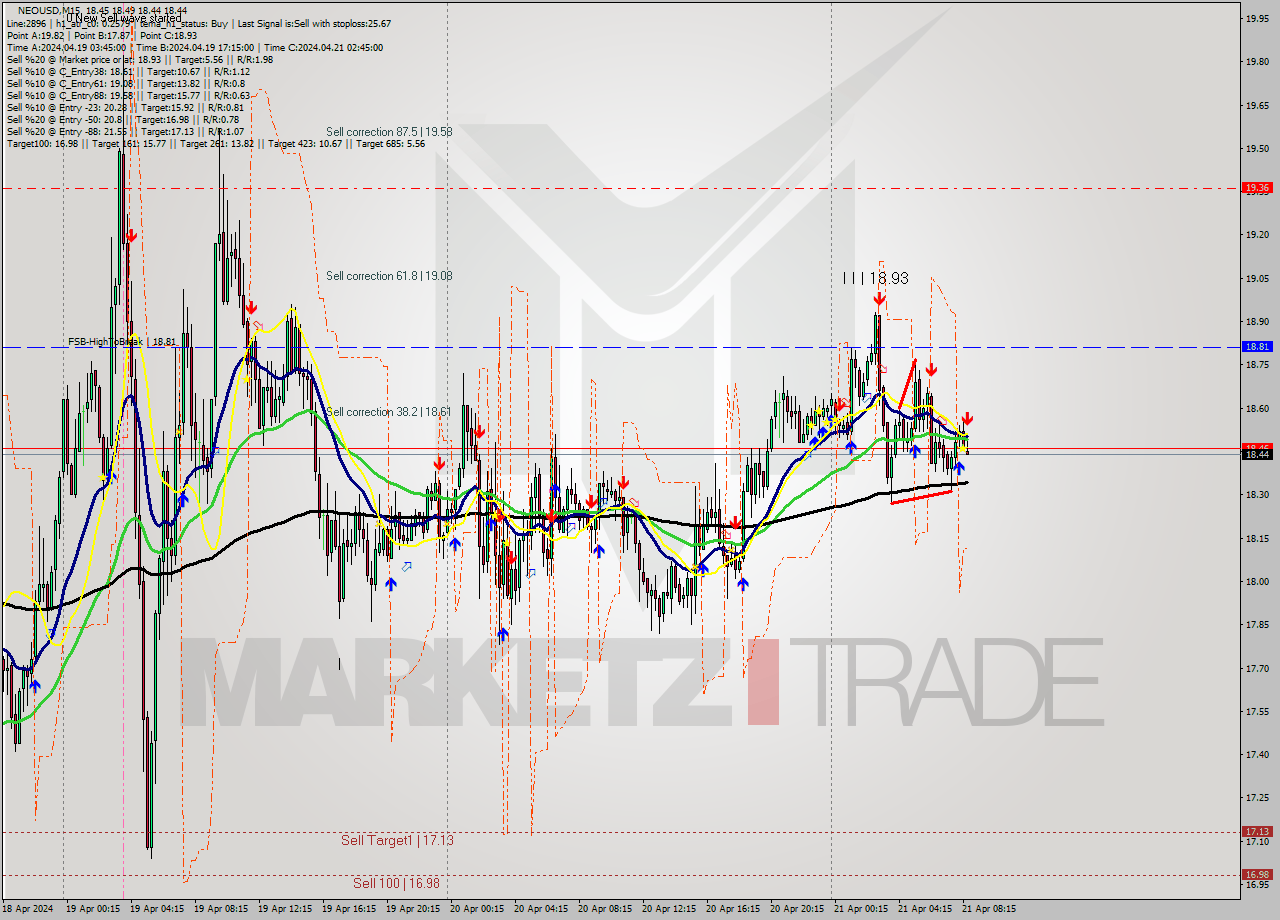This screenshot has width=1280, height=920.
Task: Click the red 16.98 price tag on axis
Action: coord(1257,874)
